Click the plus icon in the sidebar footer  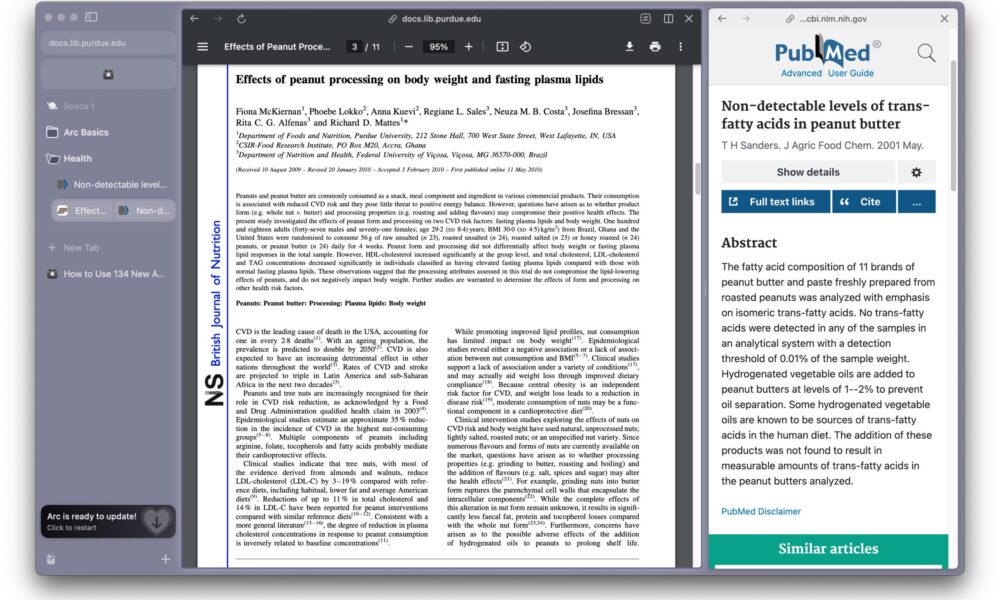165,559
